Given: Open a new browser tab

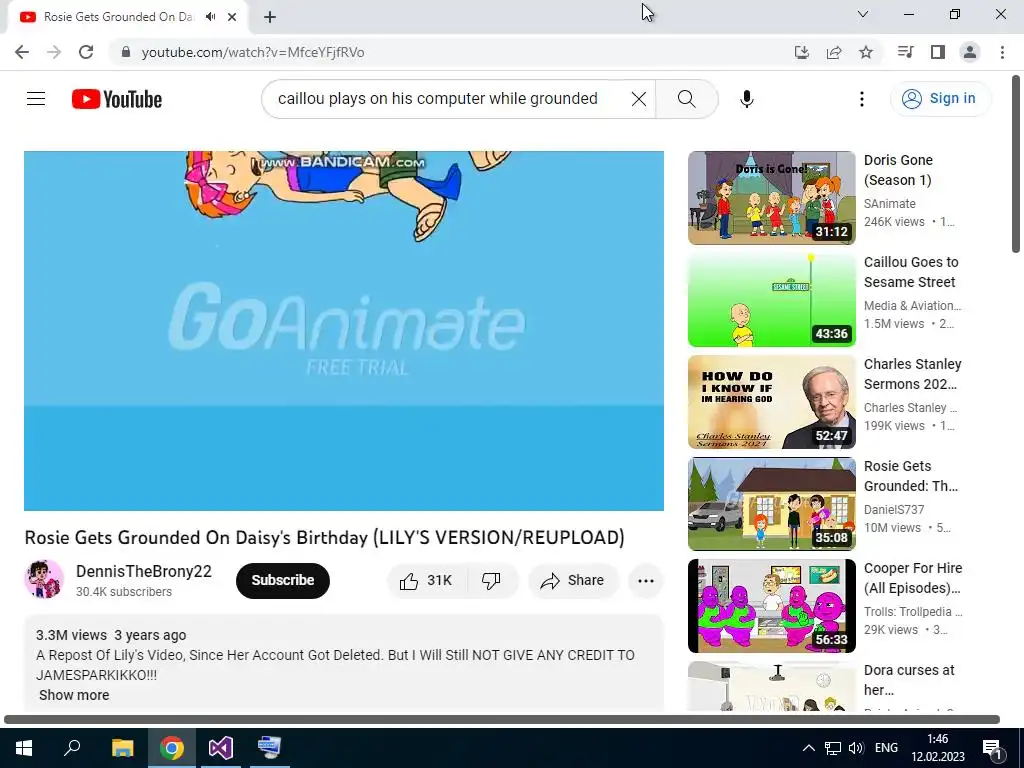Looking at the screenshot, I should point(270,17).
